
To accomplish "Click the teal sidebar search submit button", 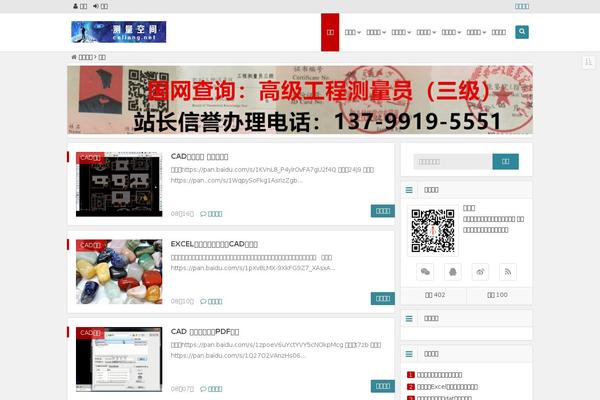I will 505,162.
